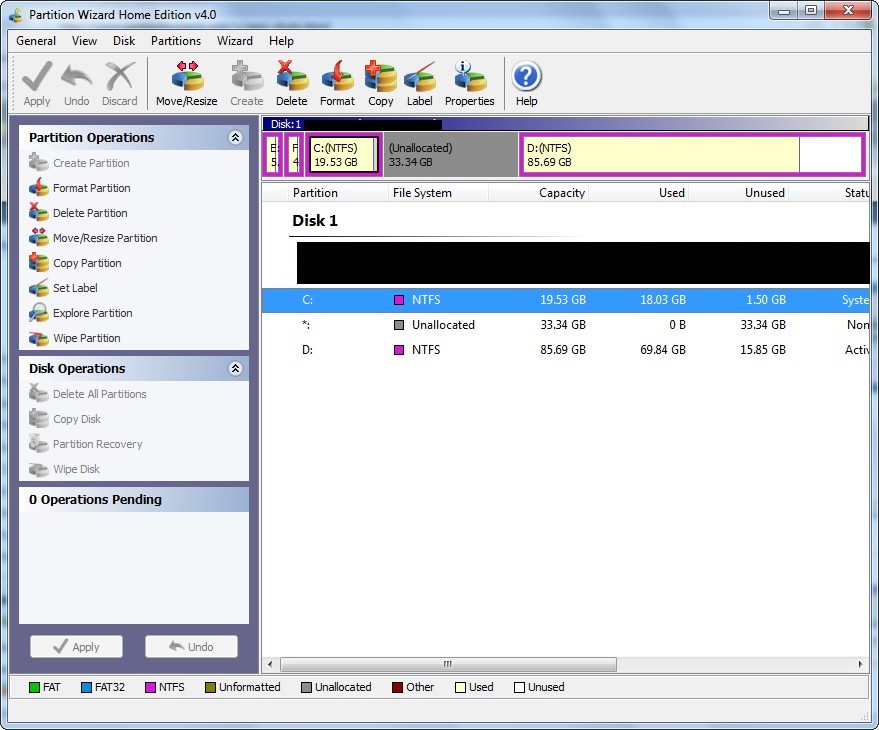The height and width of the screenshot is (730, 879).
Task: Click the Move/Resize Partition link text
Action: [105, 238]
